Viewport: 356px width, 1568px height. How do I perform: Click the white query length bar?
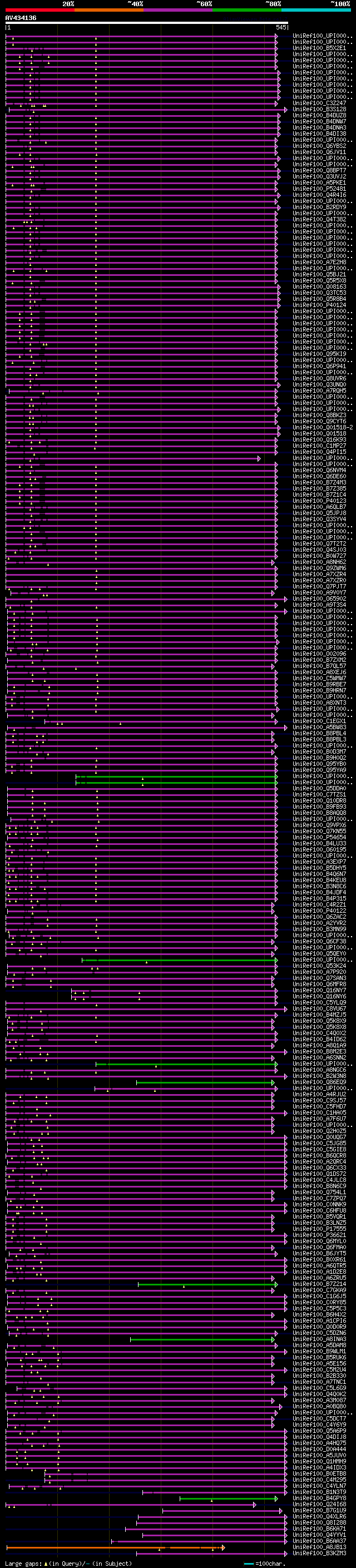(147, 22)
